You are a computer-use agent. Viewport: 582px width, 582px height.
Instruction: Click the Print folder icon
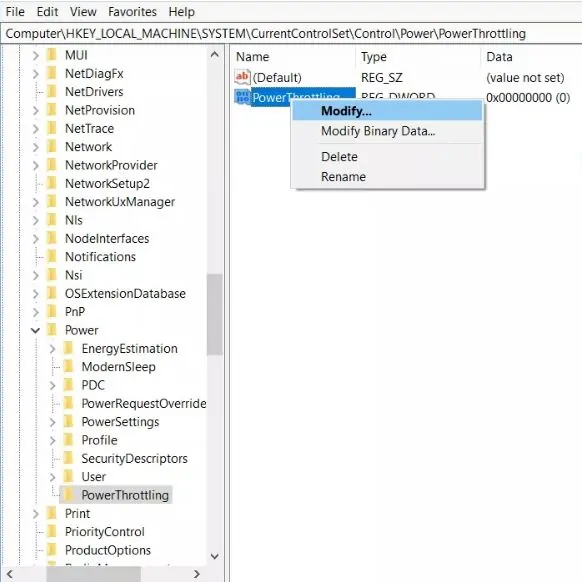(x=52, y=513)
